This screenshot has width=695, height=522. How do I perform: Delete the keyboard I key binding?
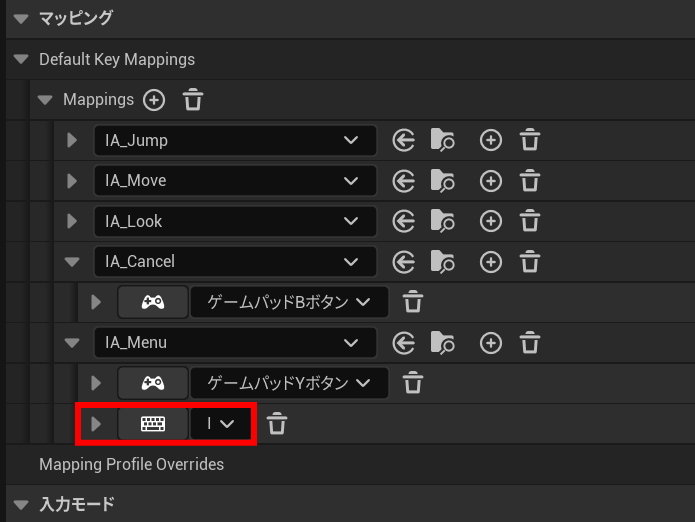(277, 424)
